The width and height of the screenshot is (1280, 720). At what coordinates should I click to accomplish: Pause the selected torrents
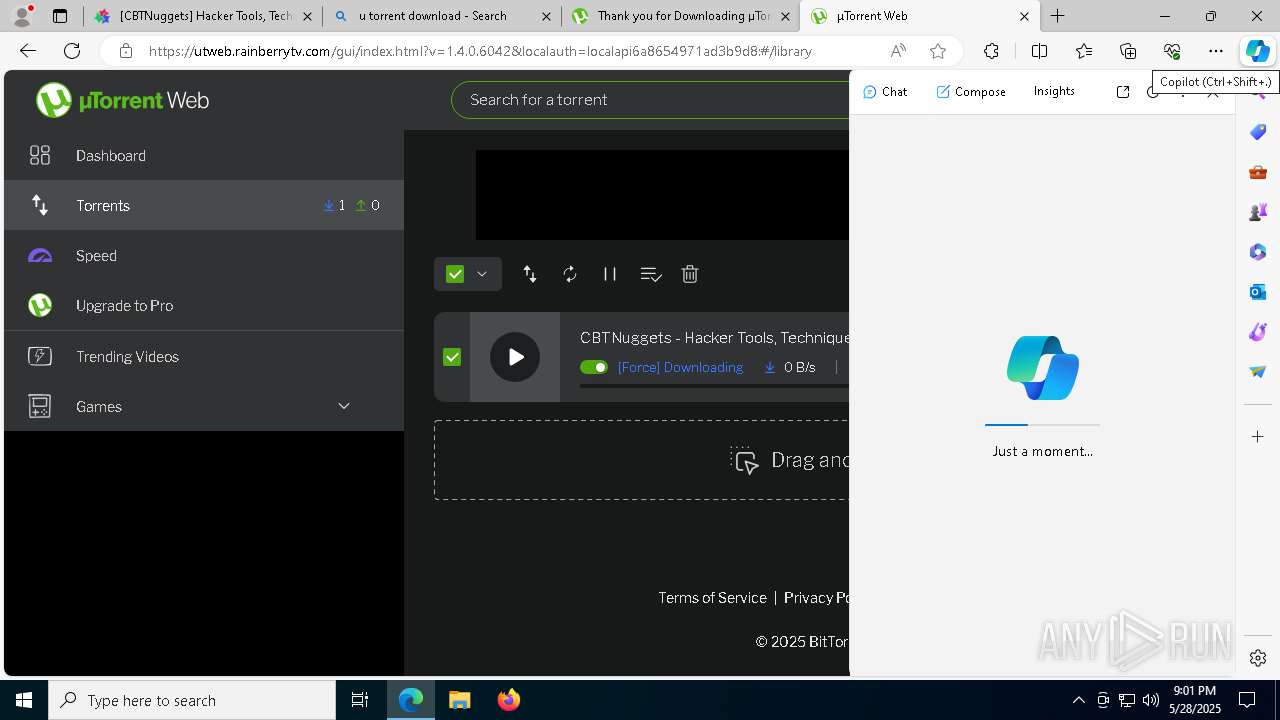pos(610,274)
